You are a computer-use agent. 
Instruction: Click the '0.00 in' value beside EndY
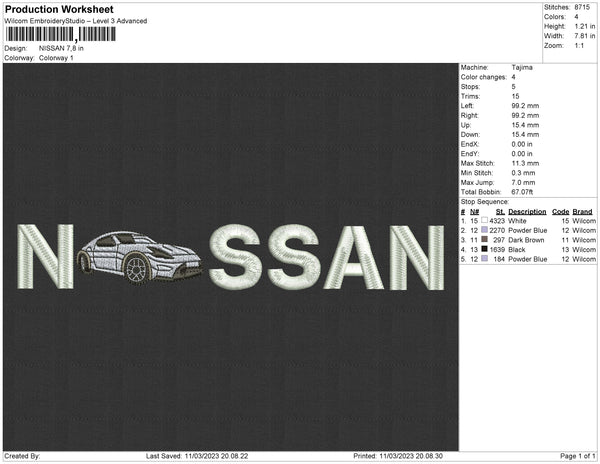(x=522, y=154)
